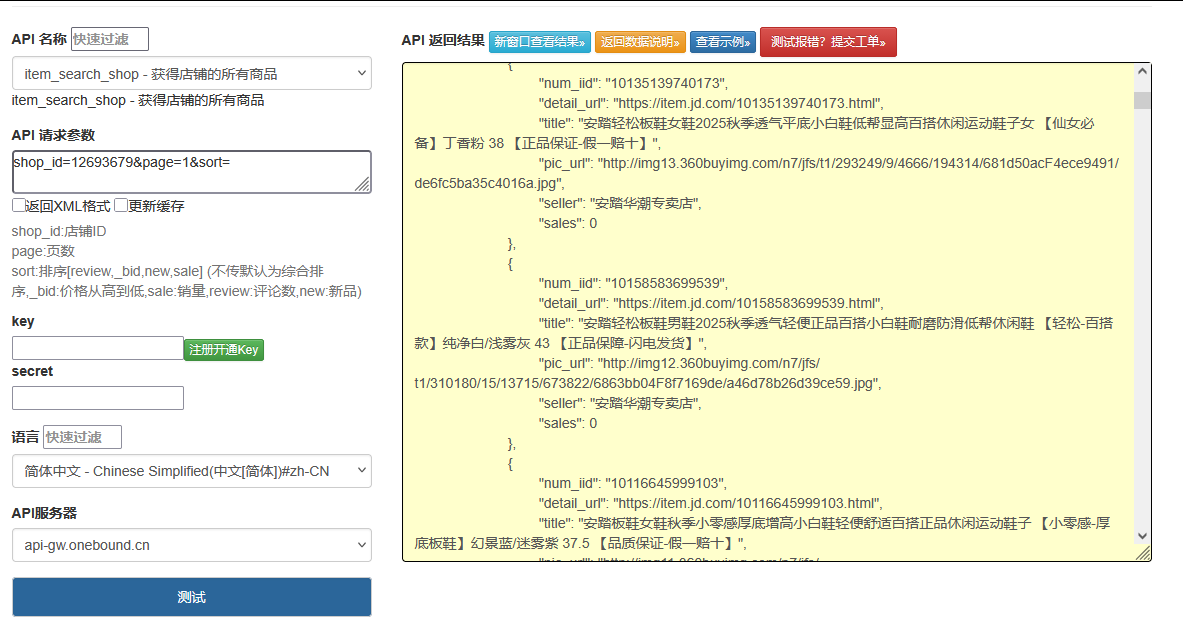Focus the API request parameters textarea
1183x625 pixels.
pos(192,171)
